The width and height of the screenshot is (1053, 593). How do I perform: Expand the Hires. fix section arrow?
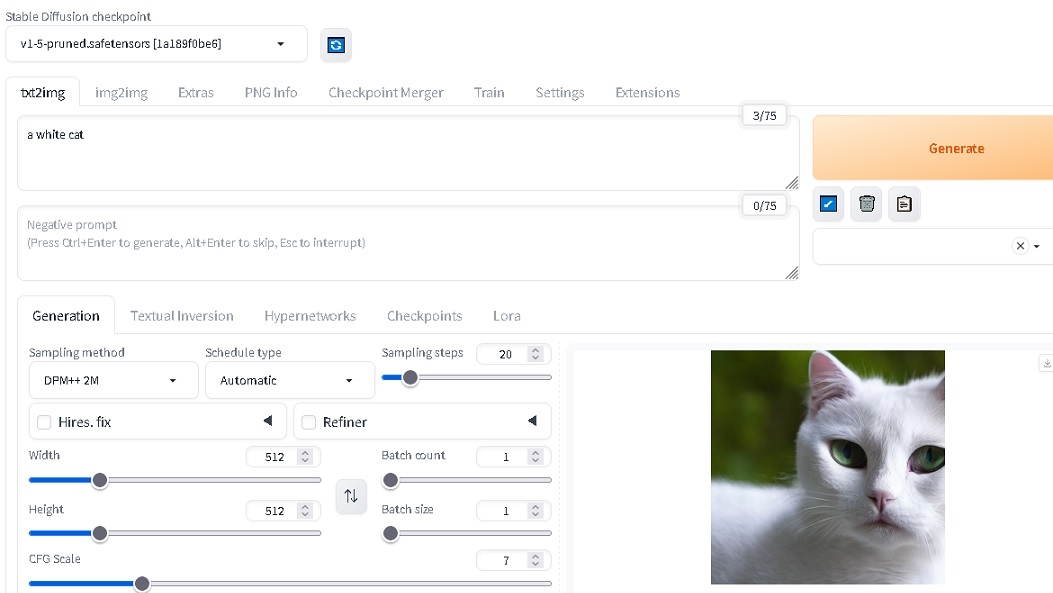(x=268, y=421)
